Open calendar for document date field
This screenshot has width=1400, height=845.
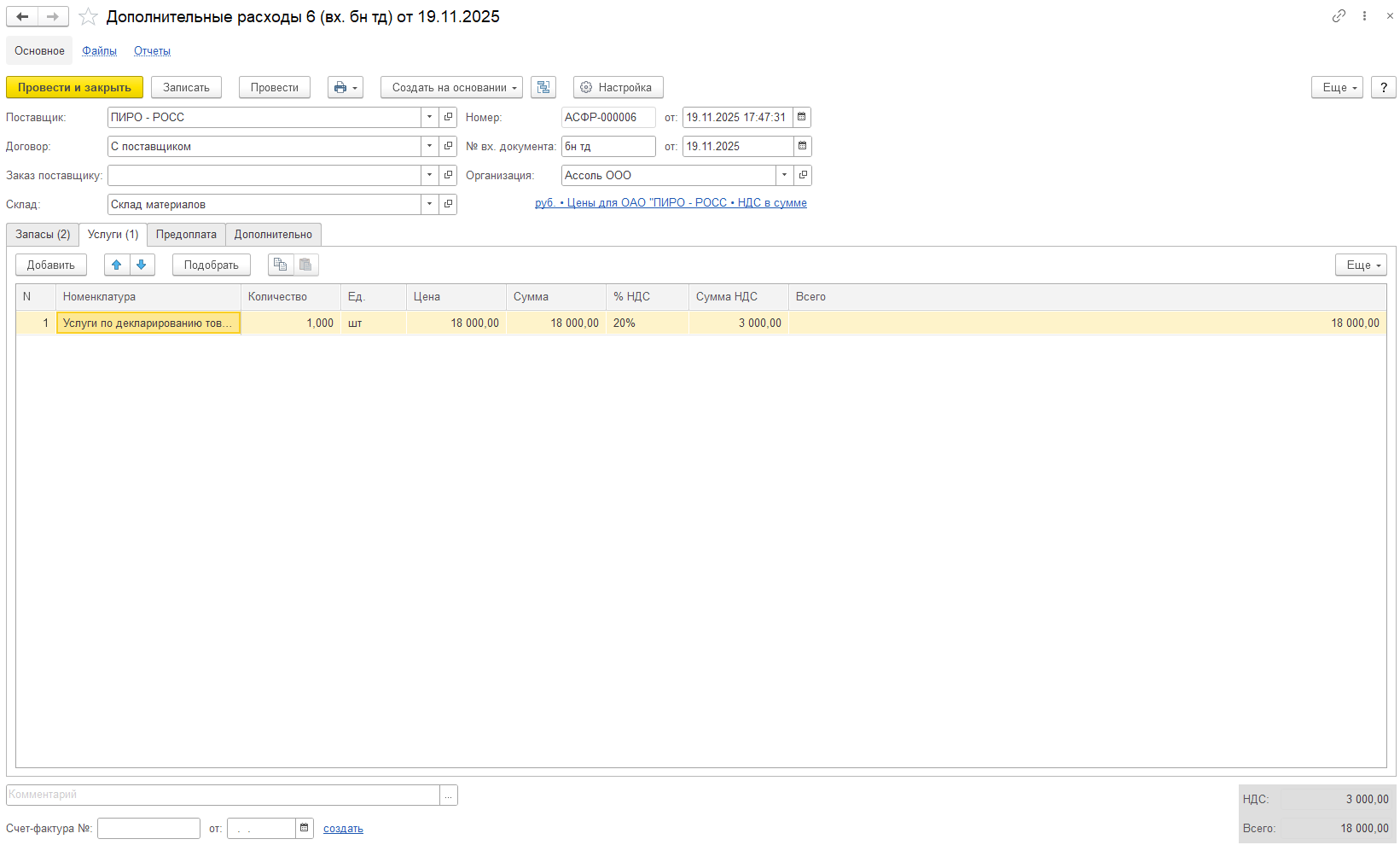802,117
